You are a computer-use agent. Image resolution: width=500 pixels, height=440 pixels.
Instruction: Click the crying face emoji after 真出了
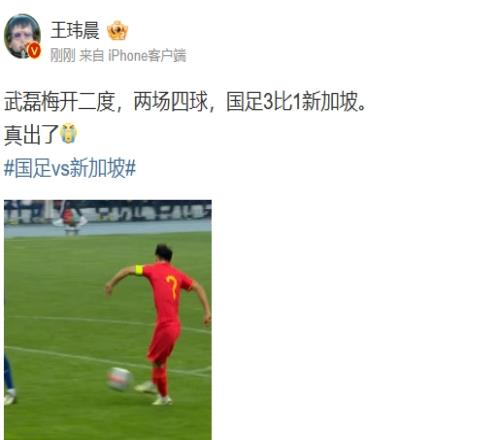coord(69,133)
